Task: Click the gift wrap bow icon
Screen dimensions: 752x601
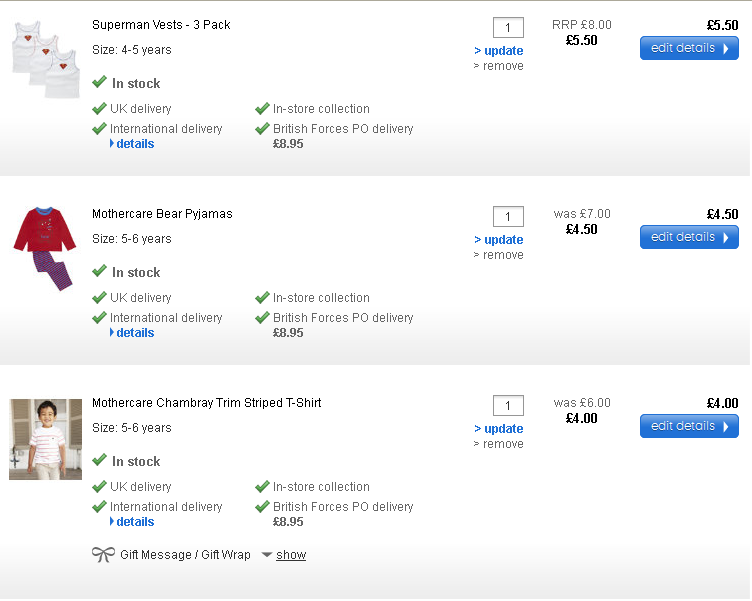Action: tap(103, 555)
